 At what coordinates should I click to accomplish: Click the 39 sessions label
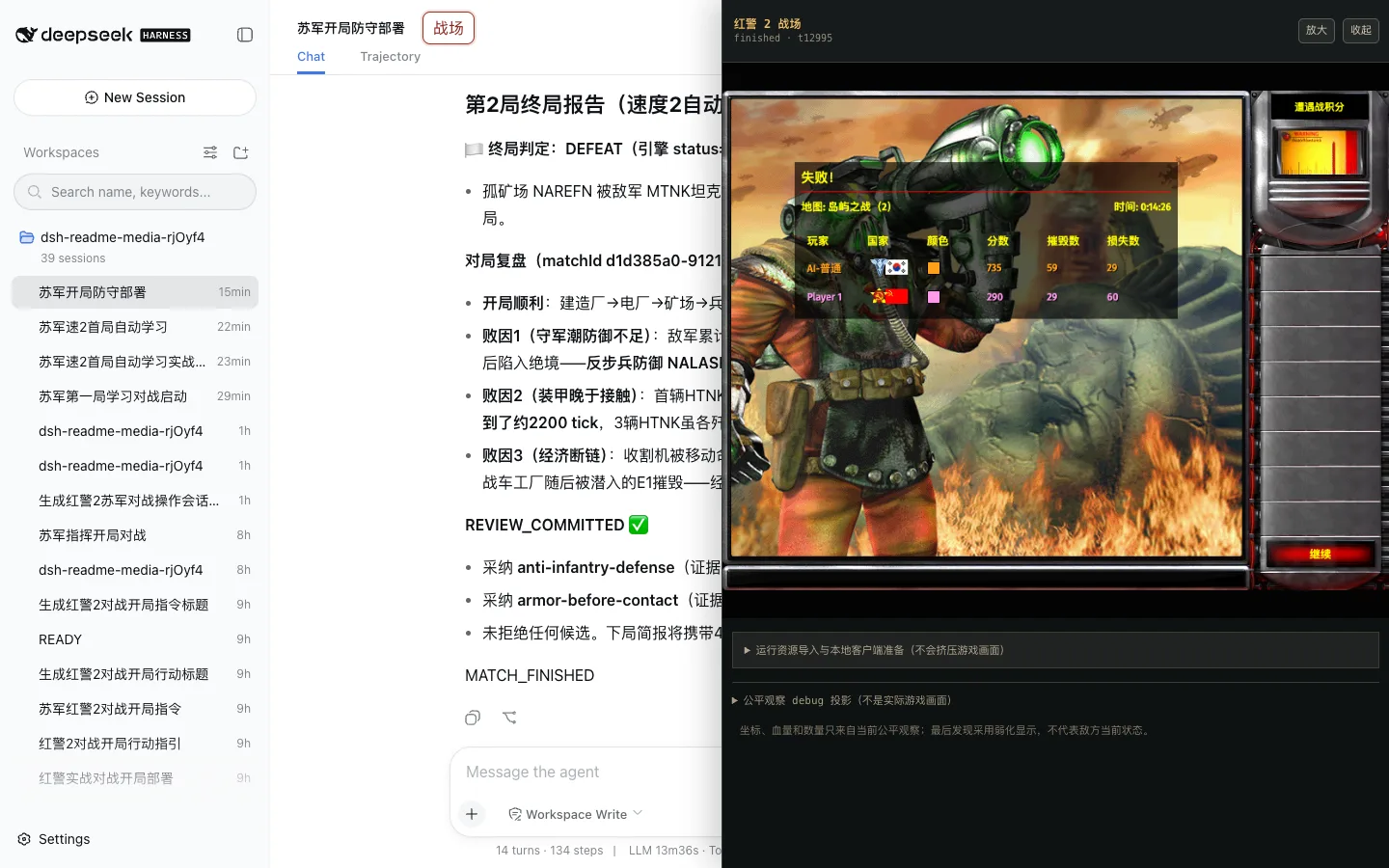pyautogui.click(x=73, y=258)
